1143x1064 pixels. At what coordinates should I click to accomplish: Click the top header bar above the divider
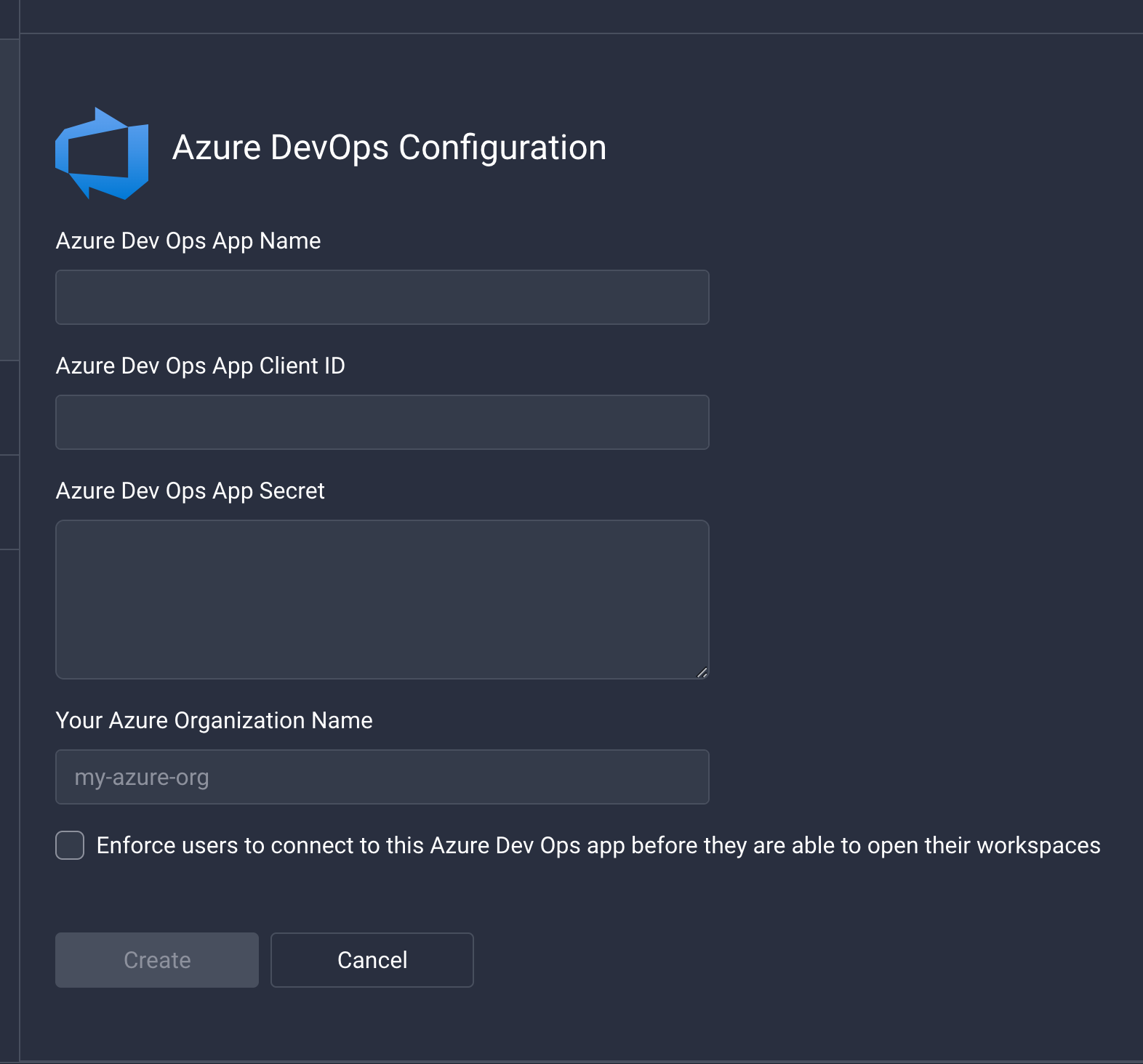point(582,16)
